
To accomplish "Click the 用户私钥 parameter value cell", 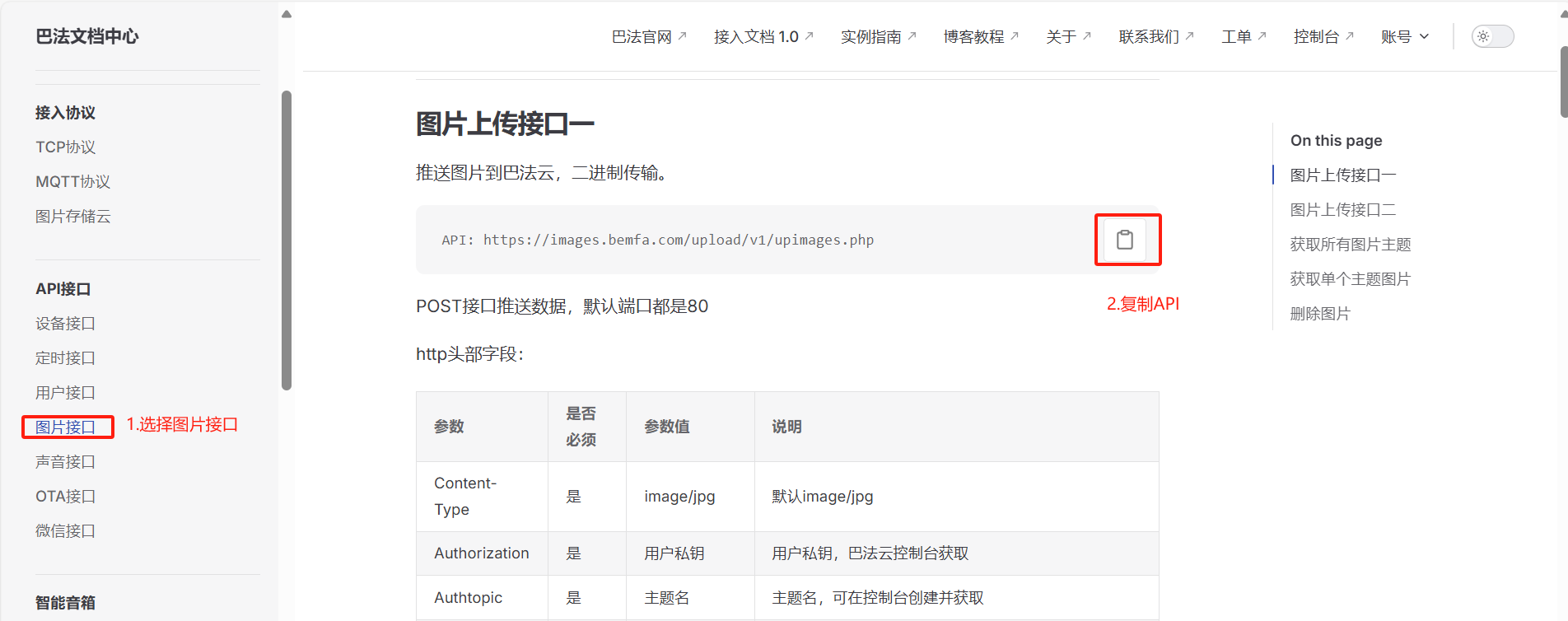I will 690,553.
